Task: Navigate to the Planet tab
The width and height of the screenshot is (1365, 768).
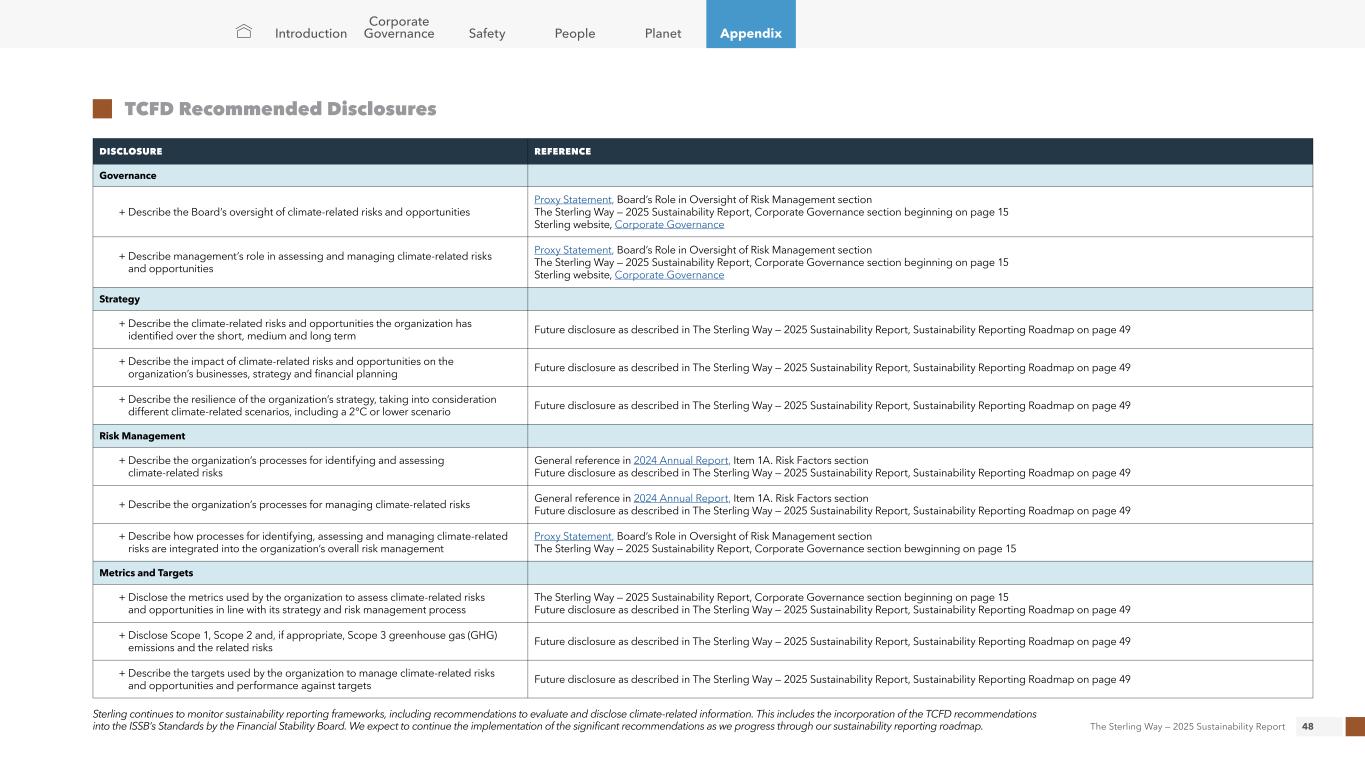Action: pos(663,34)
